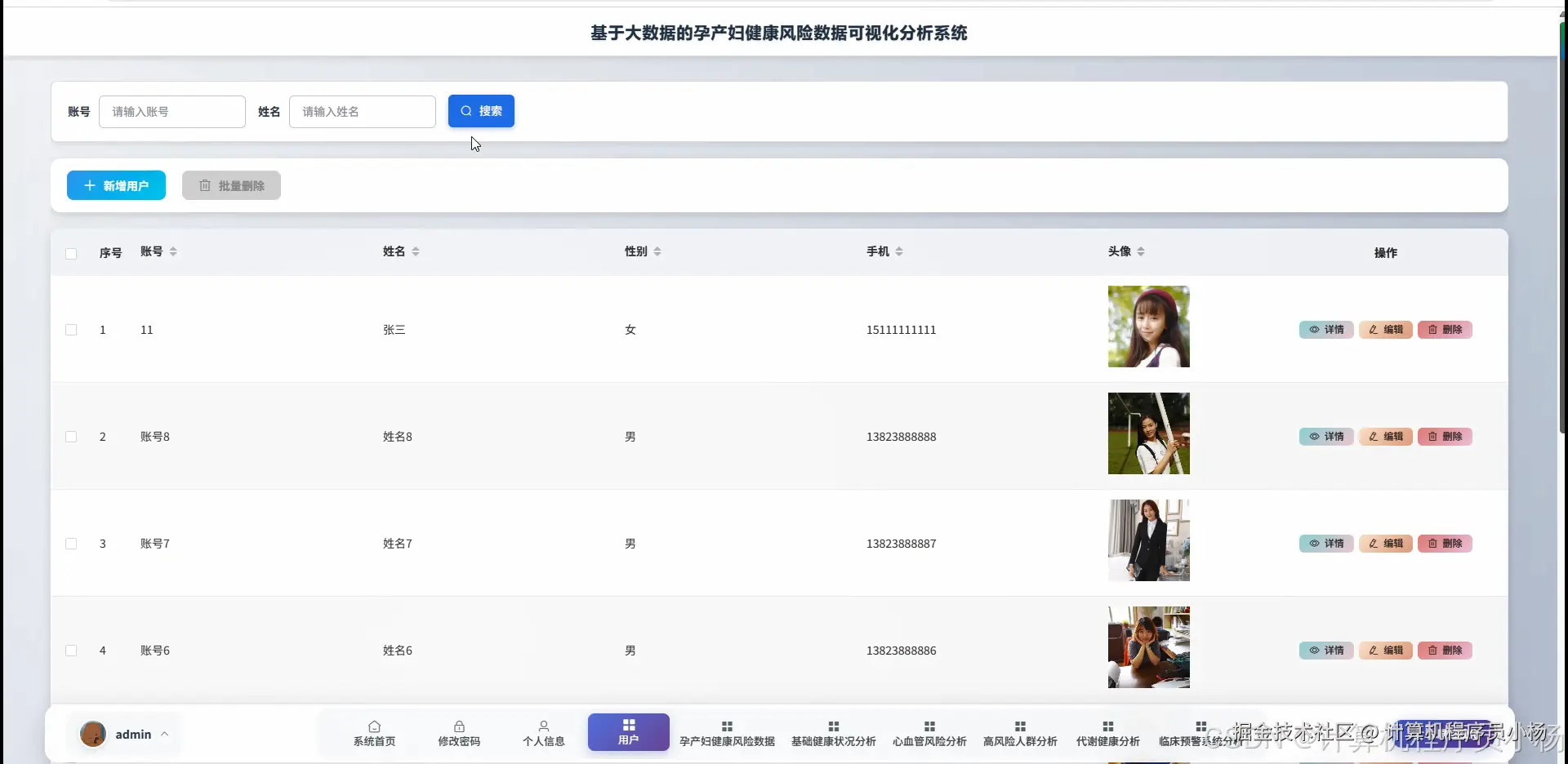Screen dimensions: 1568x764
Task: Select the 用户 users menu item
Action: (629, 732)
